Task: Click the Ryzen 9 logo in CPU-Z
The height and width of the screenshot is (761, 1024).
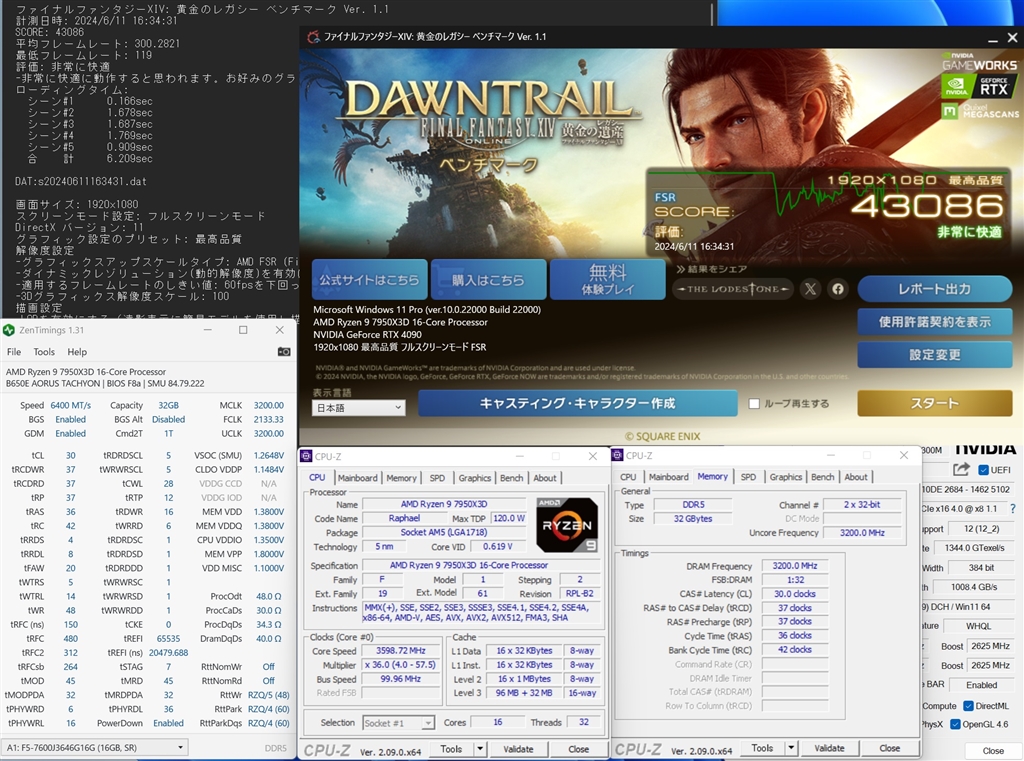Action: pos(566,525)
